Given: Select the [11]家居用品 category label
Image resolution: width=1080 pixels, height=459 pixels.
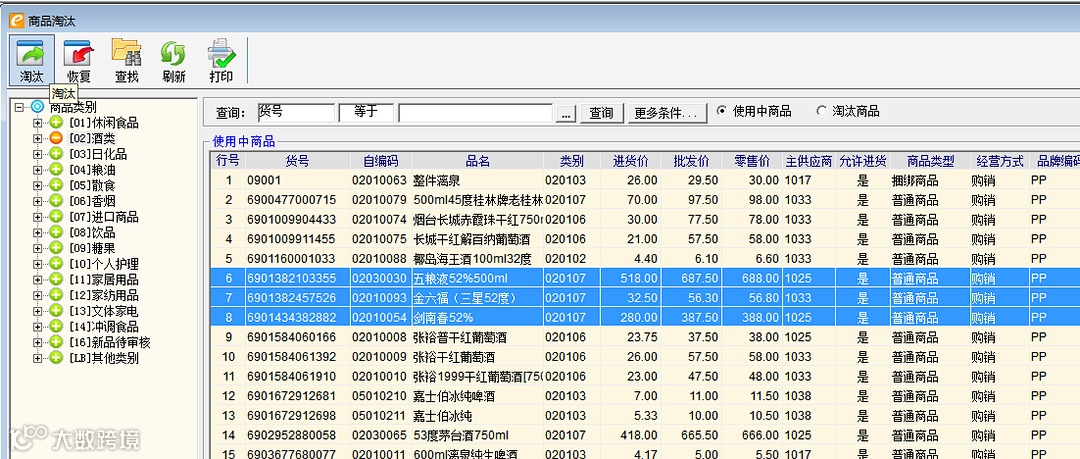Looking at the screenshot, I should pyautogui.click(x=103, y=280).
